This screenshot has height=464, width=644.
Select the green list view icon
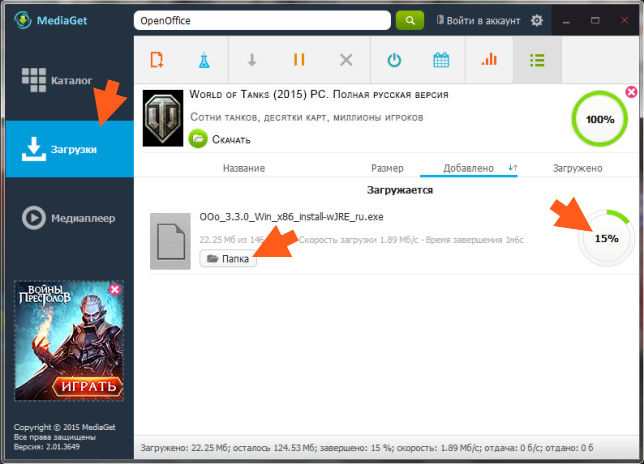point(537,60)
